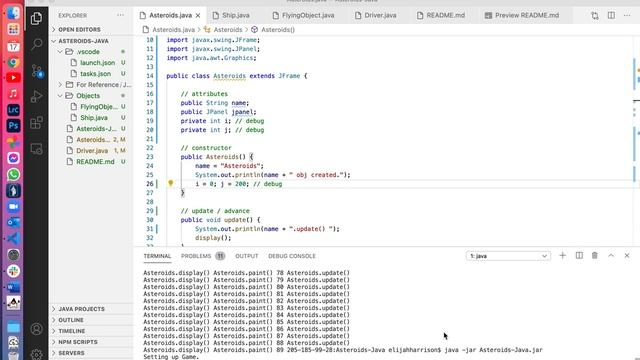
Task: Open the Run and Debug view
Action: [36, 97]
